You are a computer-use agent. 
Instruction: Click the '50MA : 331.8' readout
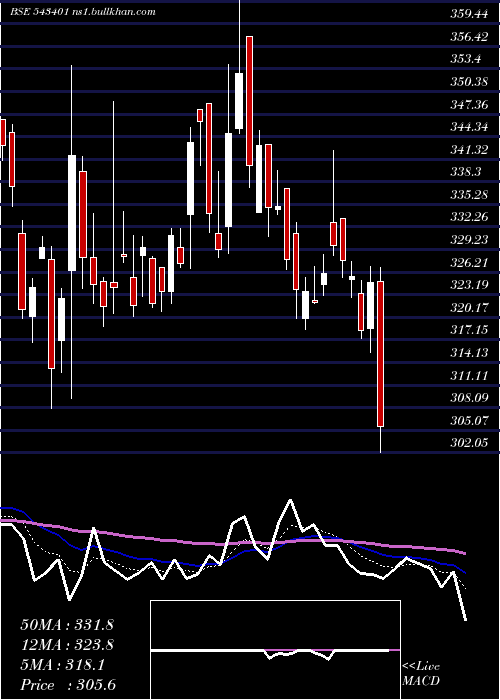point(67,625)
